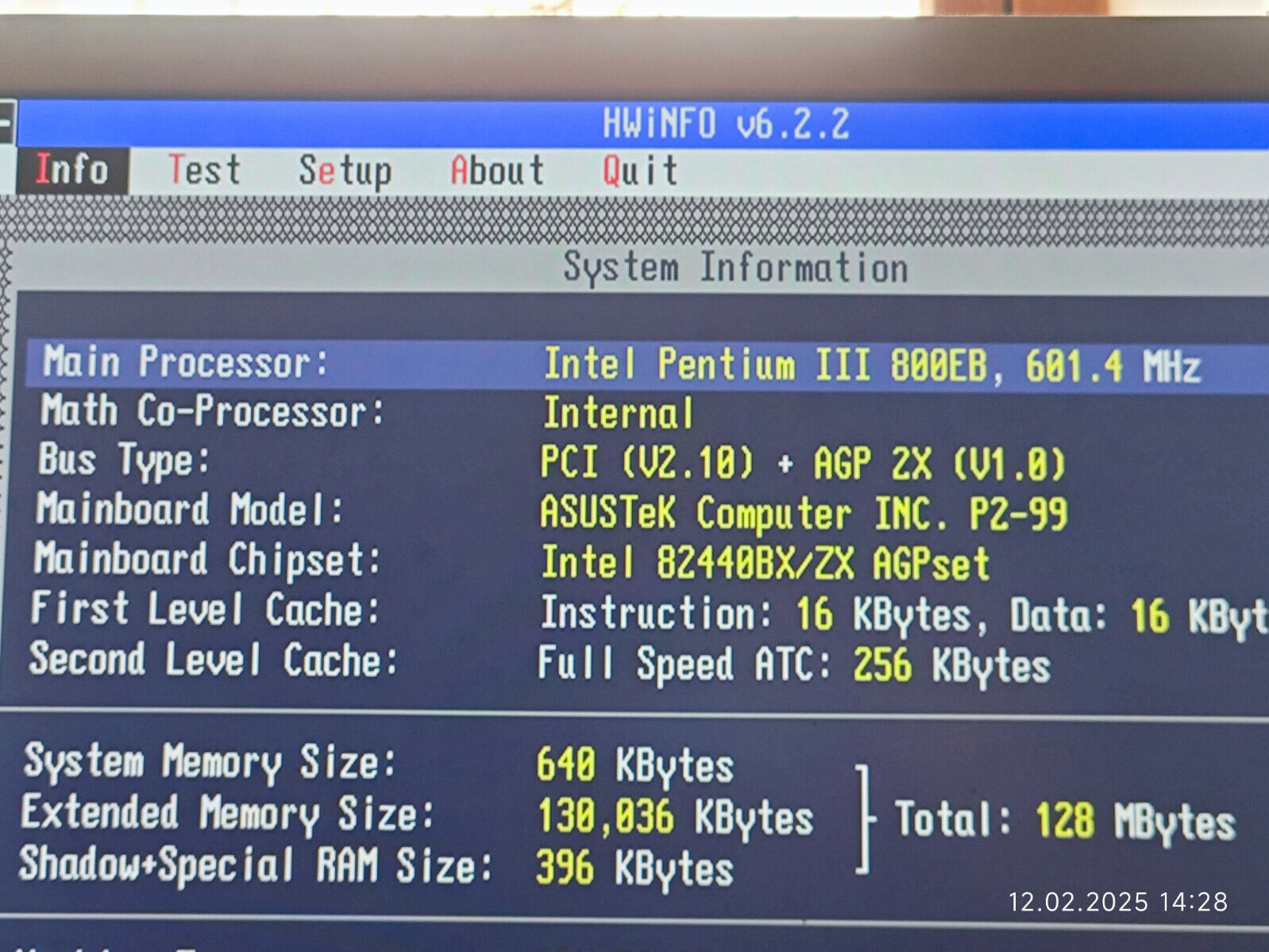Click the Total: 128 MBytes summary
Viewport: 1269px width, 952px height.
tap(1065, 820)
